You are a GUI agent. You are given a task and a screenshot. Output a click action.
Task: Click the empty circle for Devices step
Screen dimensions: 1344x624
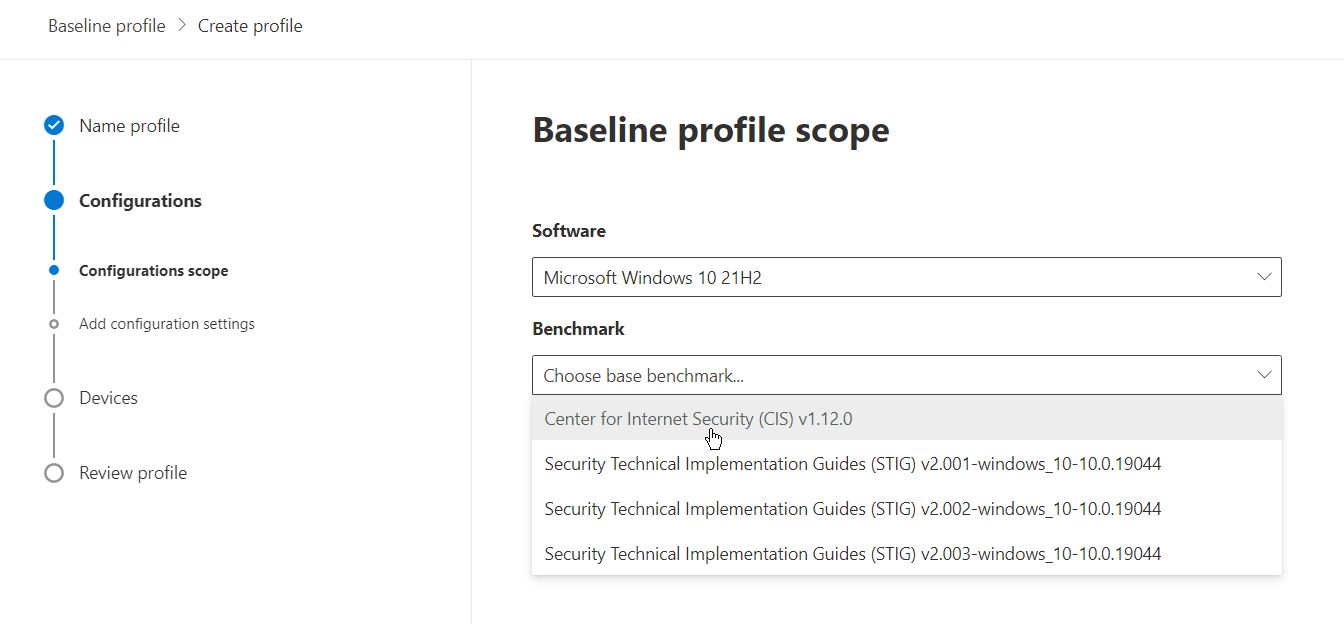(54, 398)
